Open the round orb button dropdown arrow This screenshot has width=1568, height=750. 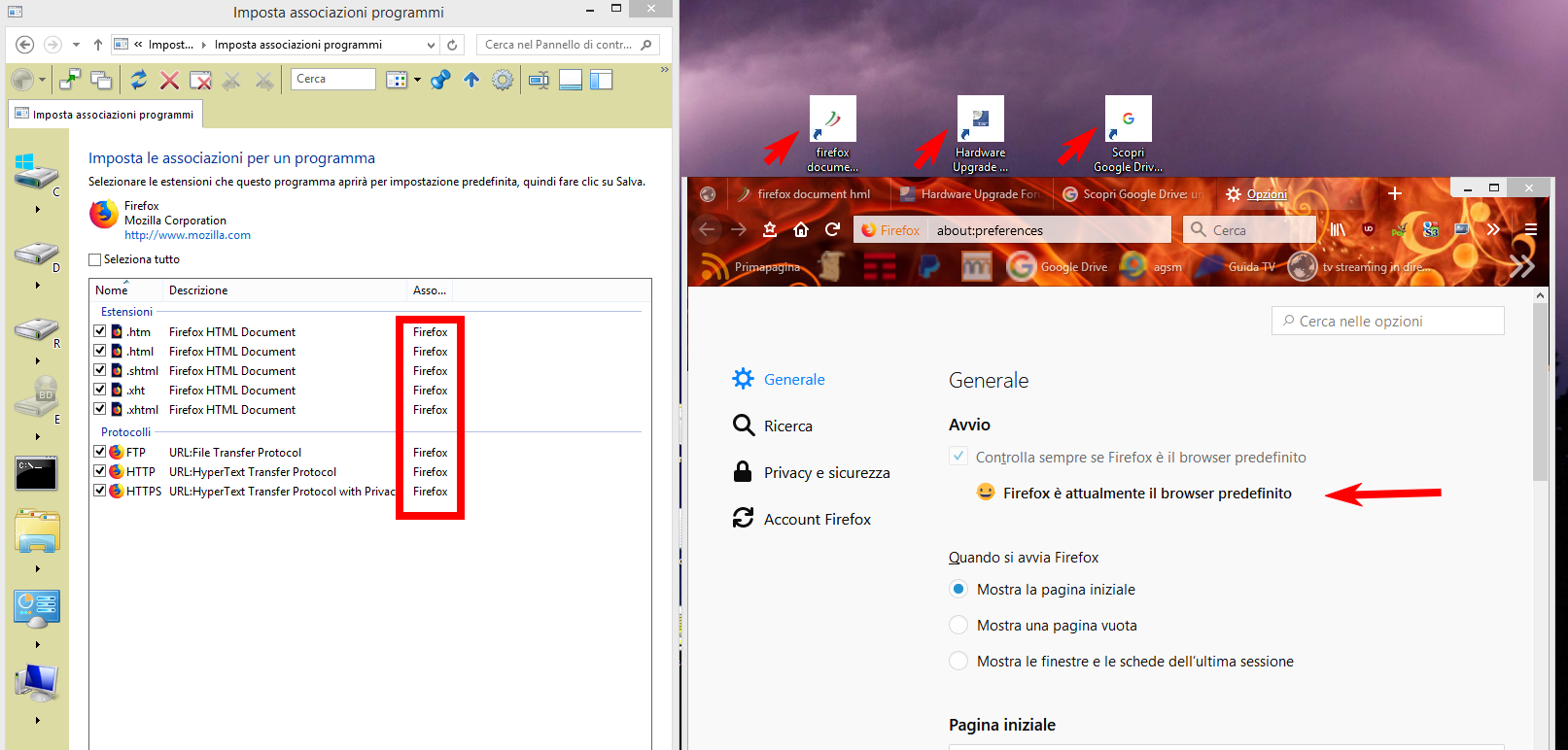point(42,81)
